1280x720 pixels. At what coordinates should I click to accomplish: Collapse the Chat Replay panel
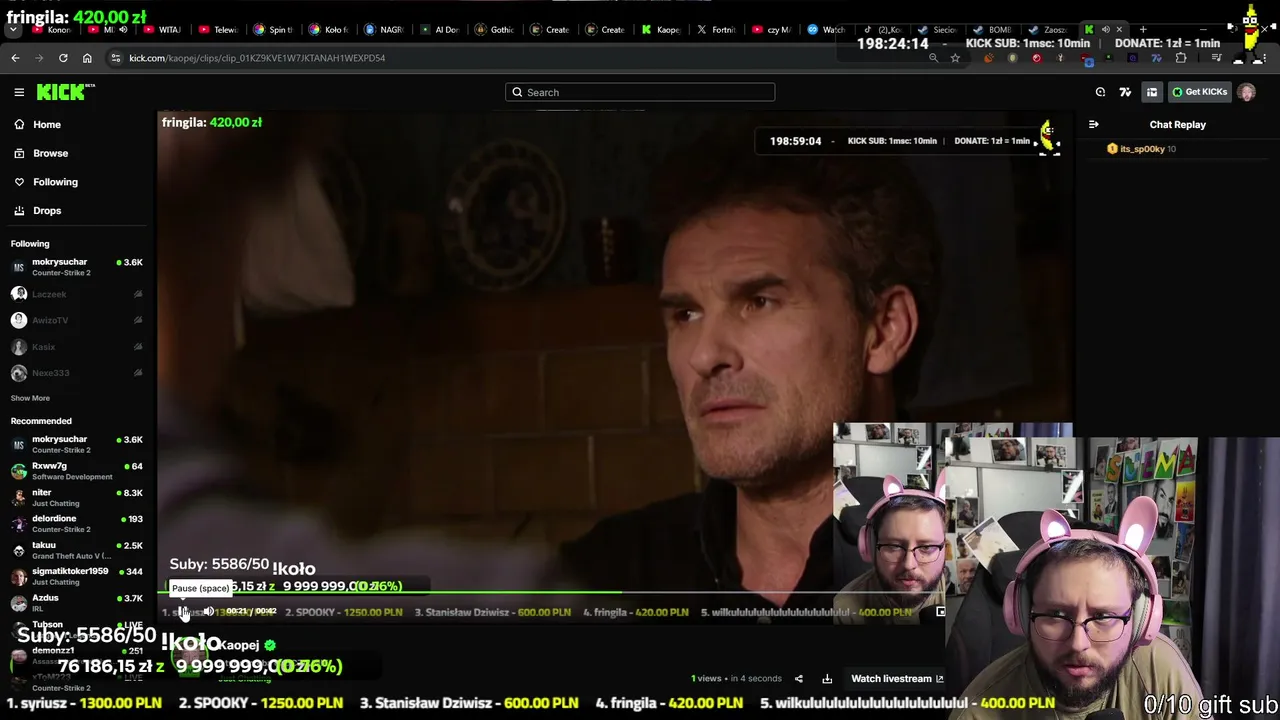pyautogui.click(x=1093, y=125)
